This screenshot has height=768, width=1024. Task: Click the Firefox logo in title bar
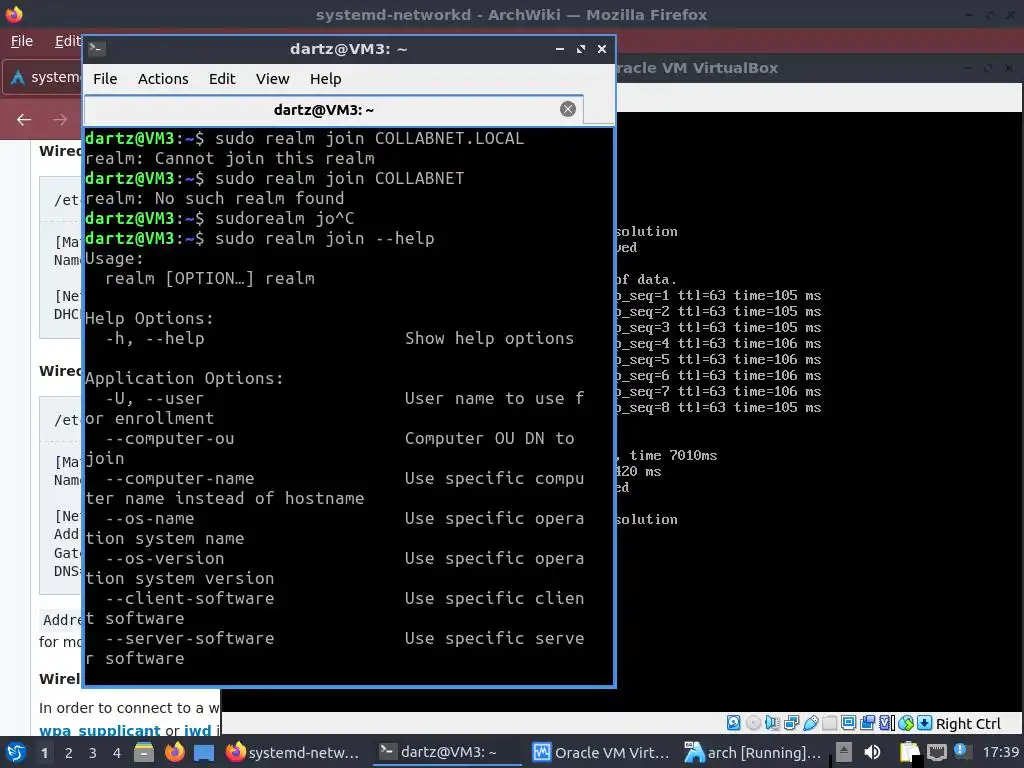14,14
